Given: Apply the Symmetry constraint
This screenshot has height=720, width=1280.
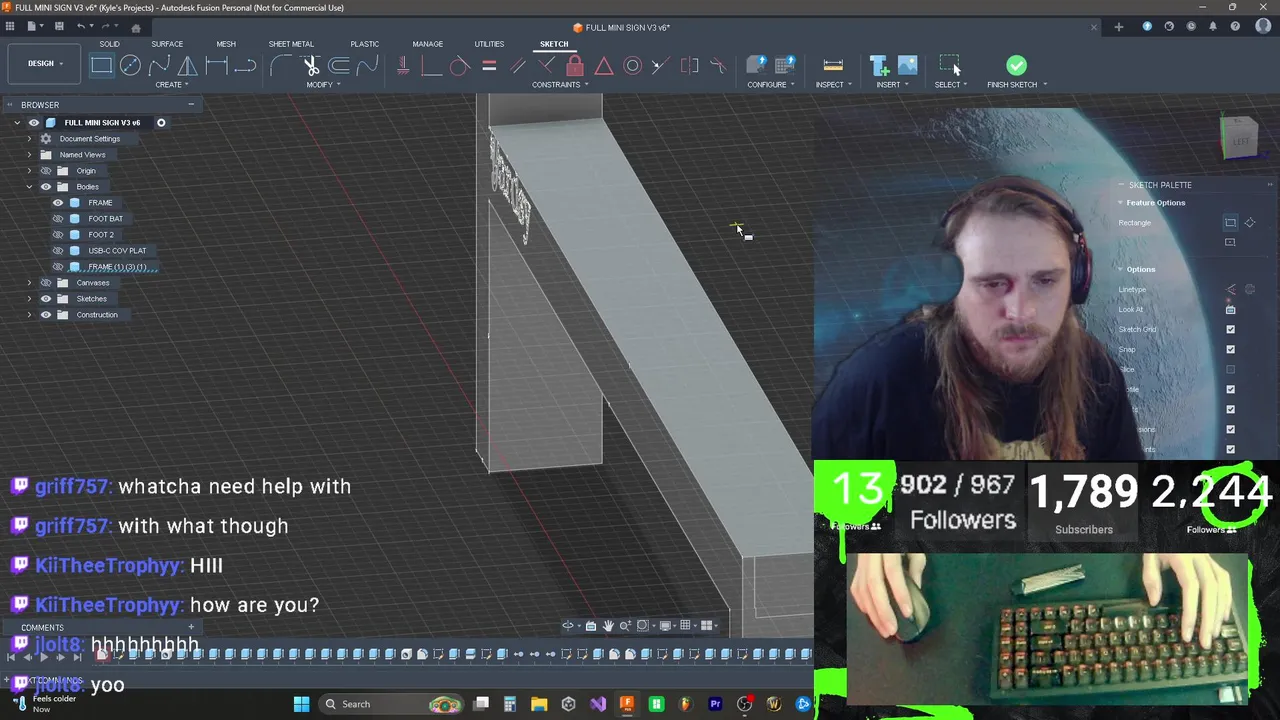Looking at the screenshot, I should pos(690,66).
